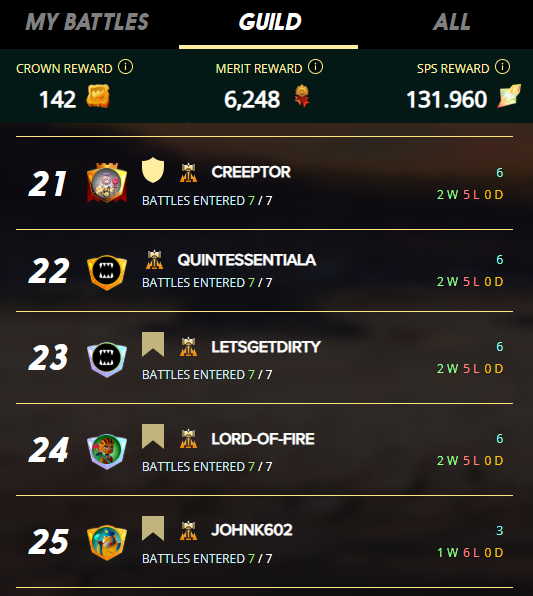533x596 pixels.
Task: Click the tower icon next to QUINTESSENTIALA
Action: 154,260
